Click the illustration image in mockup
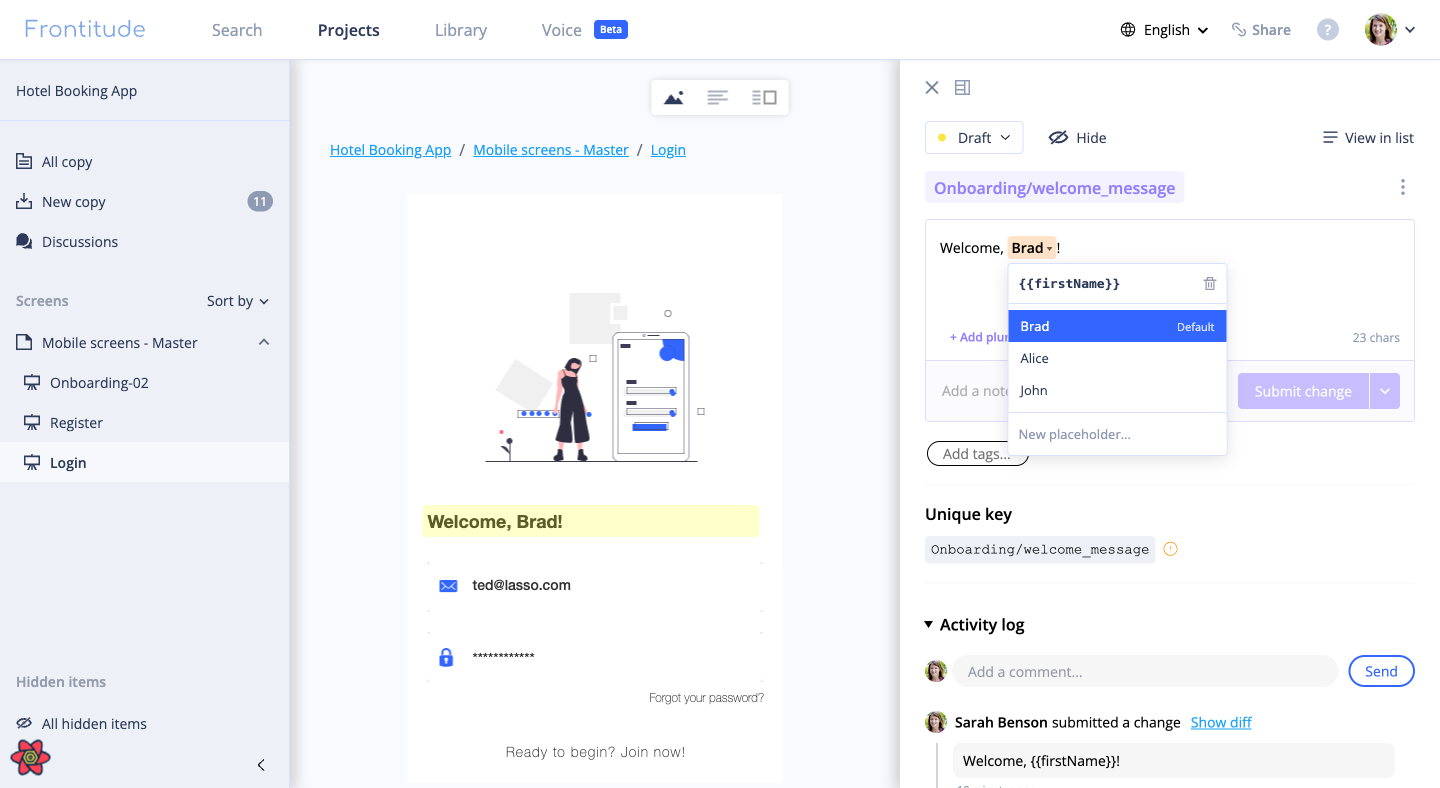Viewport: 1440px width, 788px height. 592,378
